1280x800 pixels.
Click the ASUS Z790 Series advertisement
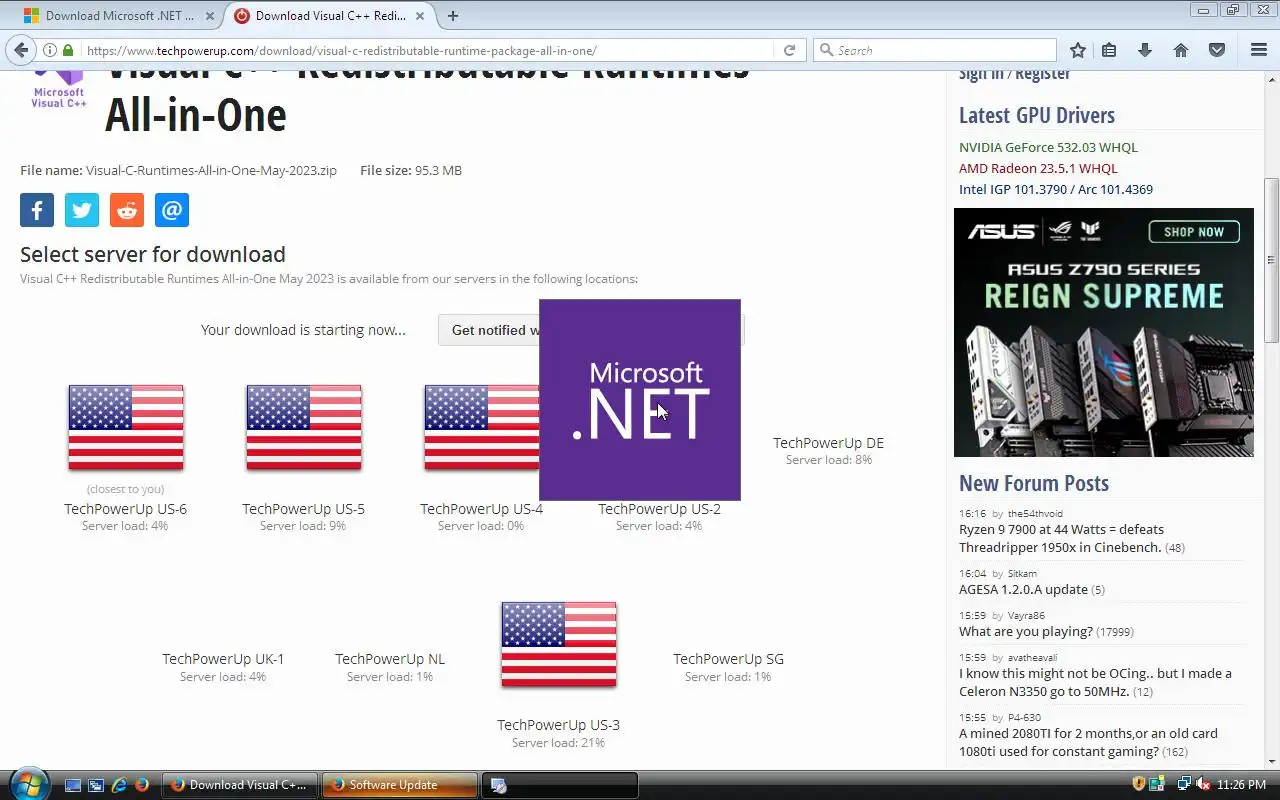click(x=1103, y=332)
